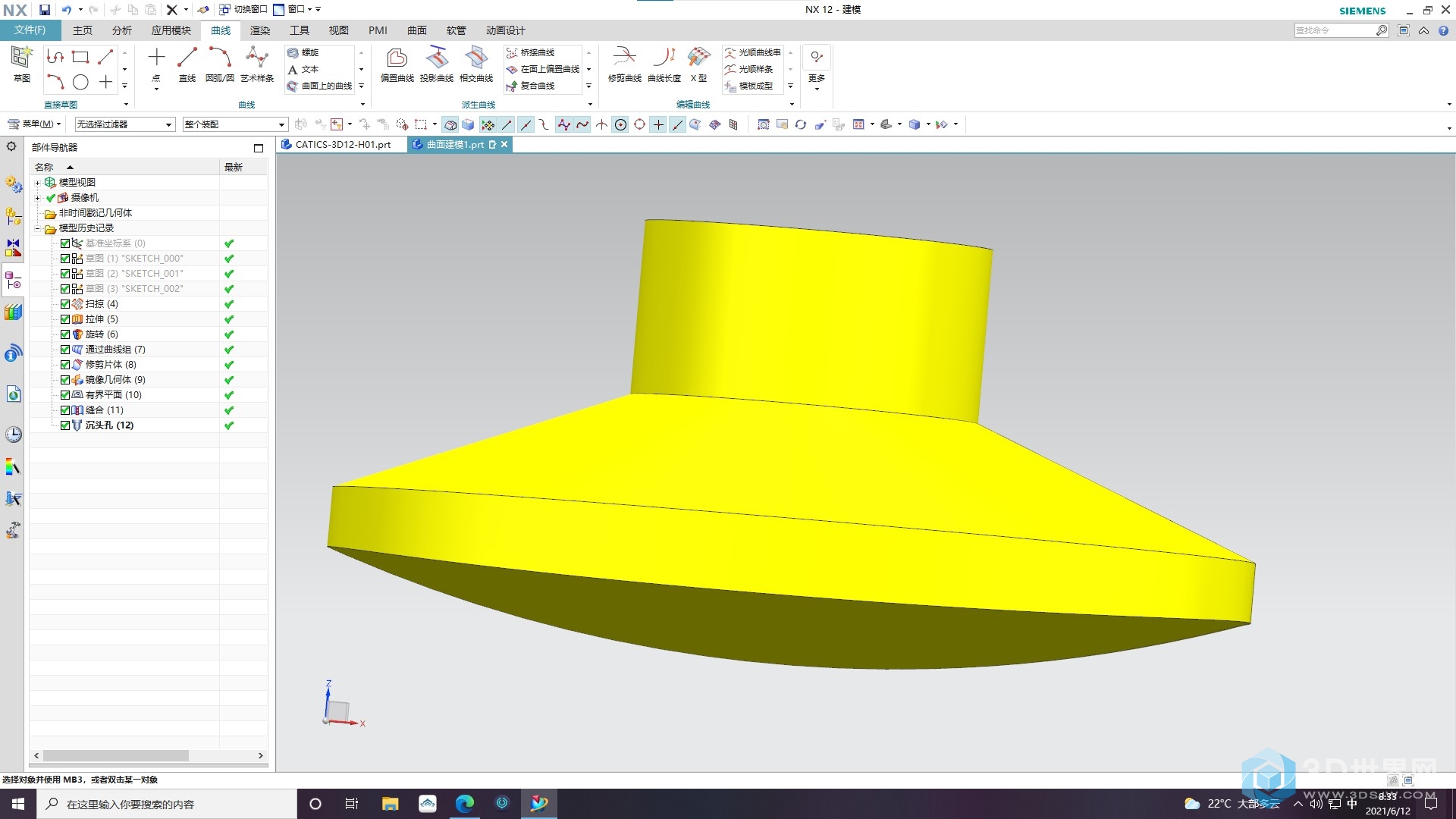Viewport: 1456px width, 819px height.
Task: Open the 无选择过滤器 selection filter dropdown
Action: click(124, 124)
